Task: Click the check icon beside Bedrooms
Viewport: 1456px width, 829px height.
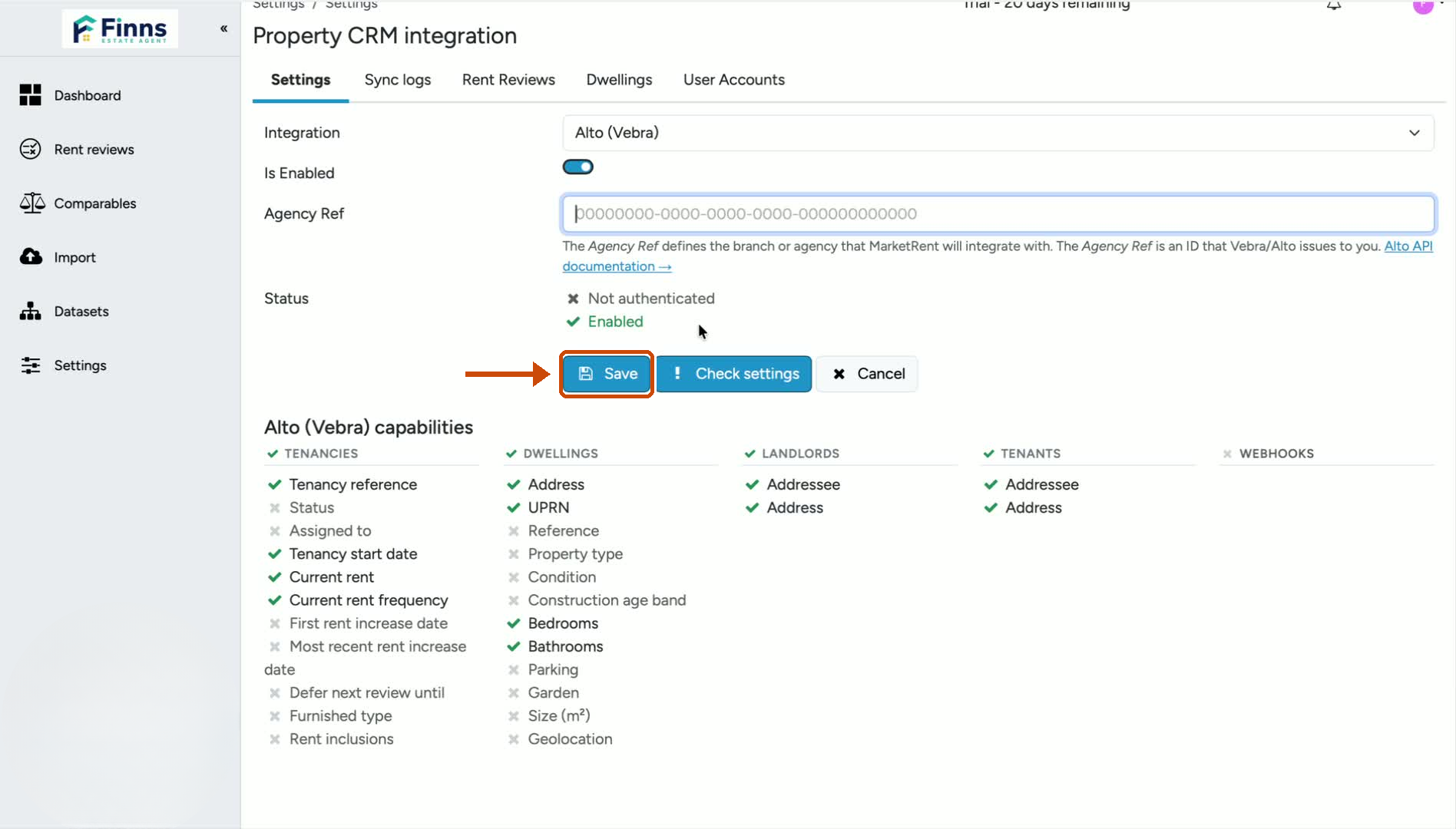Action: click(x=514, y=623)
